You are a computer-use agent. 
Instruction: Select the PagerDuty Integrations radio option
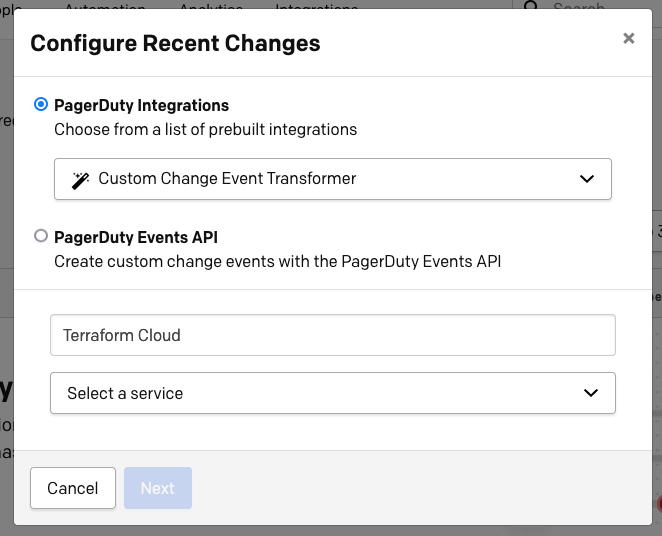41,104
